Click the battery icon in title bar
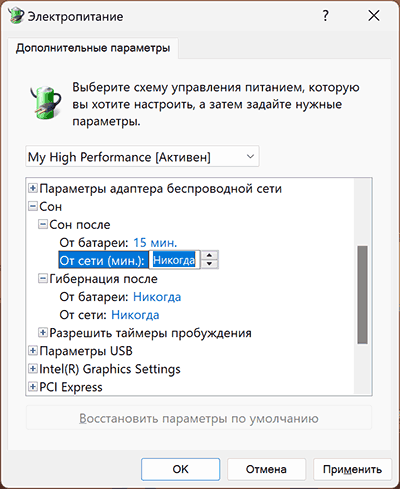This screenshot has height=489, width=400. click(16, 16)
